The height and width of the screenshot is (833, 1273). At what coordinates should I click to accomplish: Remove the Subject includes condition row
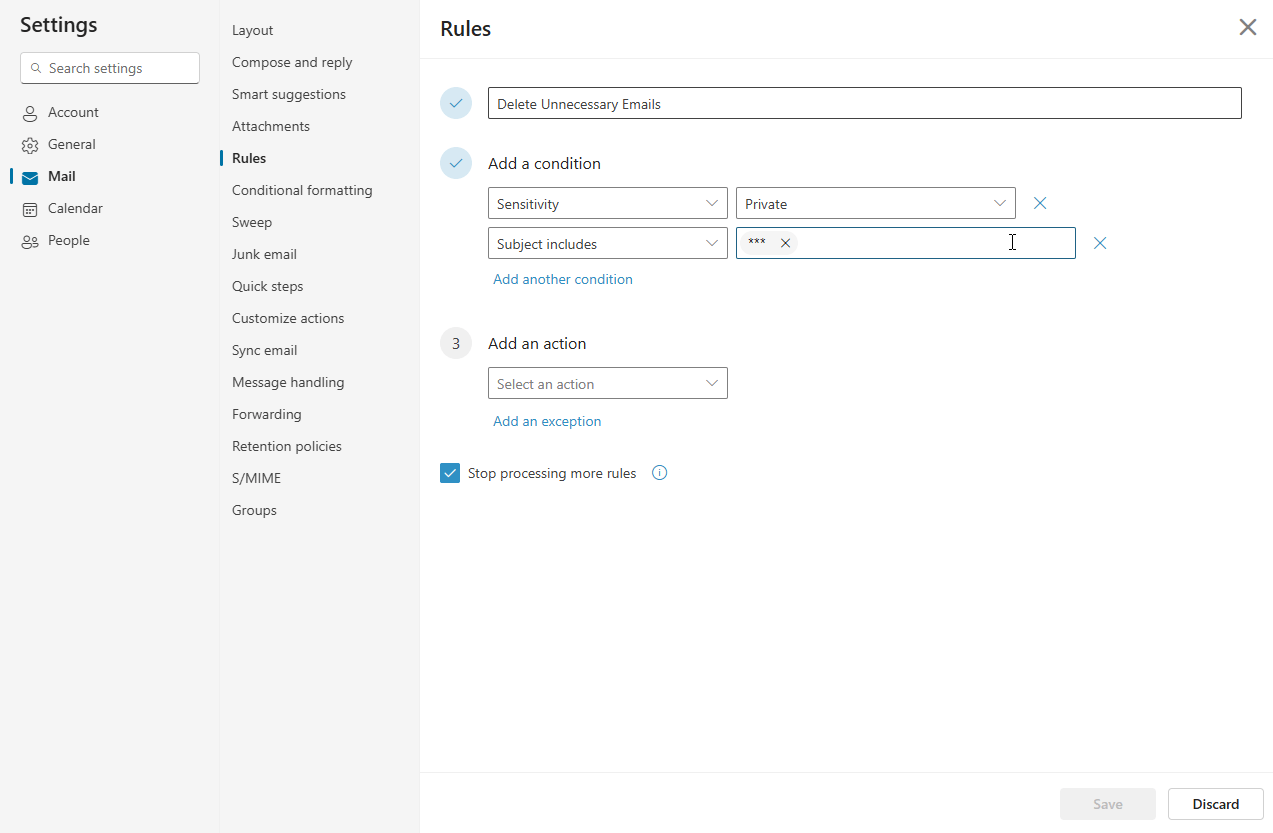coord(1100,243)
